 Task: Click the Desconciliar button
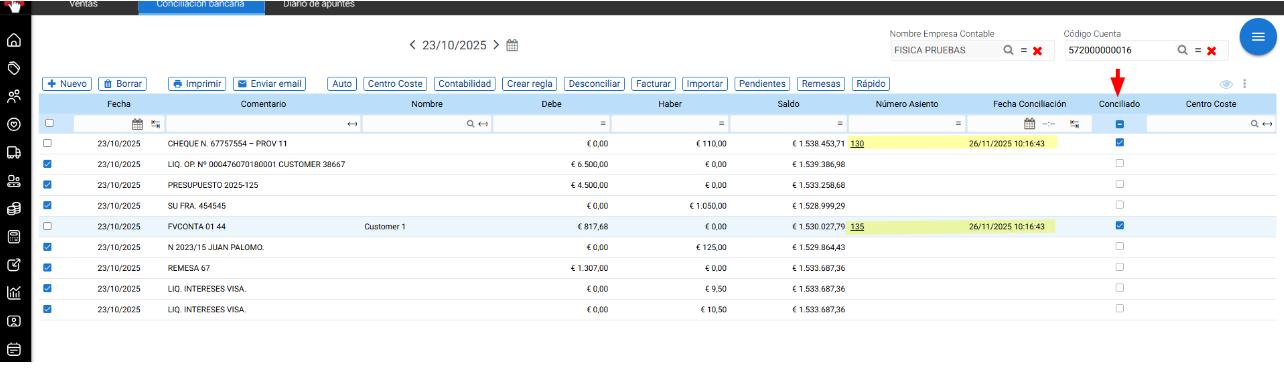point(594,84)
